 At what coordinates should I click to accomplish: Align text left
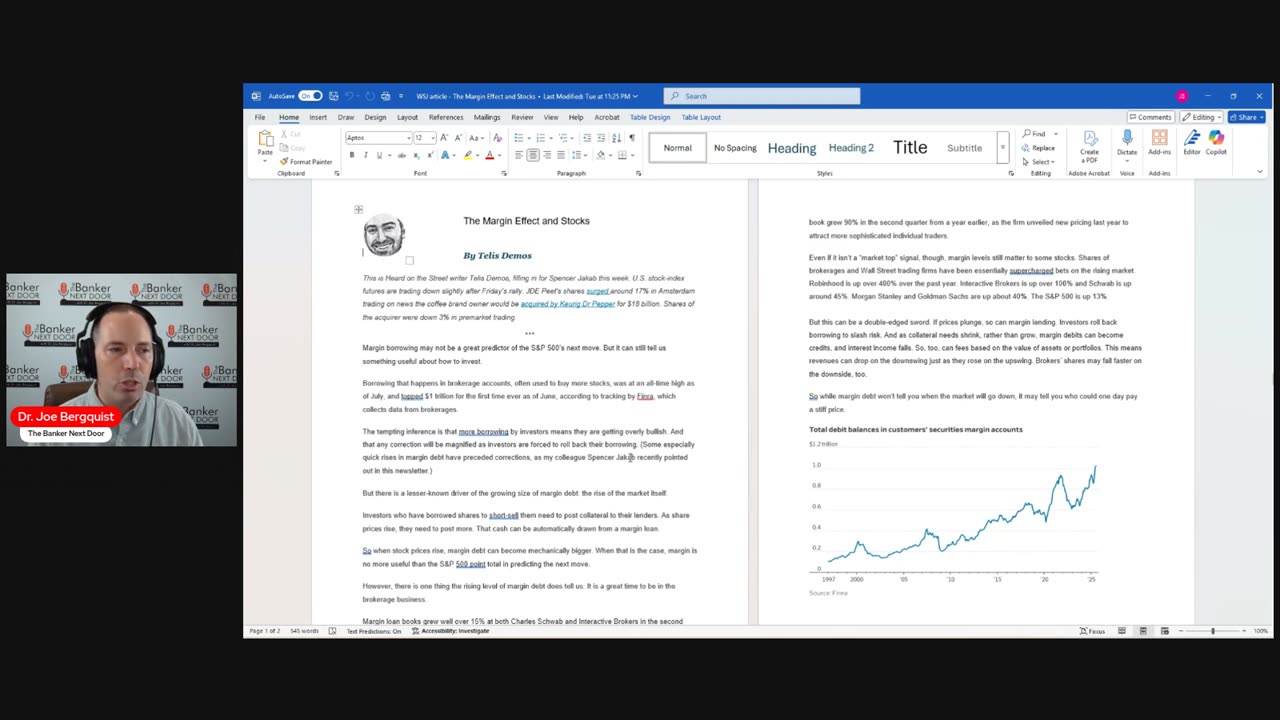click(x=518, y=155)
